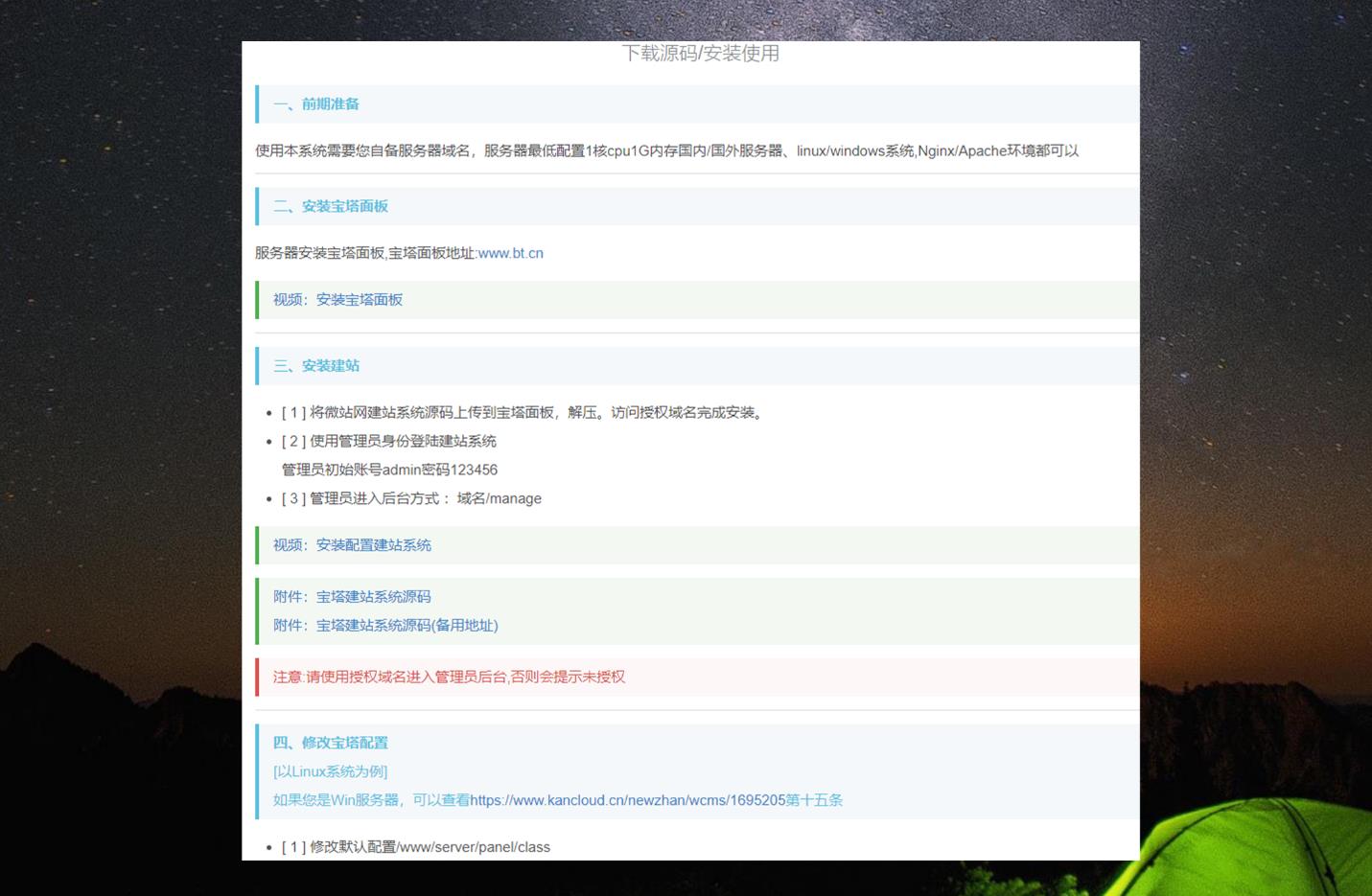The width and height of the screenshot is (1372, 896).
Task: Download attachment 宝塔建站系统源码(备用地址)
Action: point(407,626)
